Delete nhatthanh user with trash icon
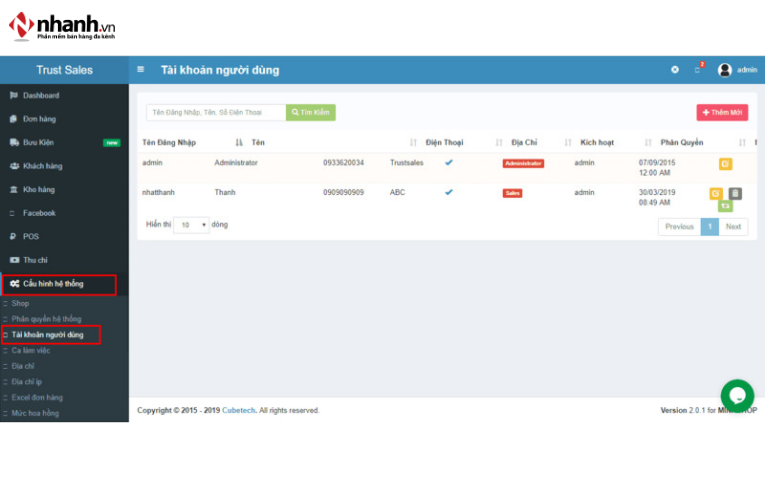 (x=735, y=194)
